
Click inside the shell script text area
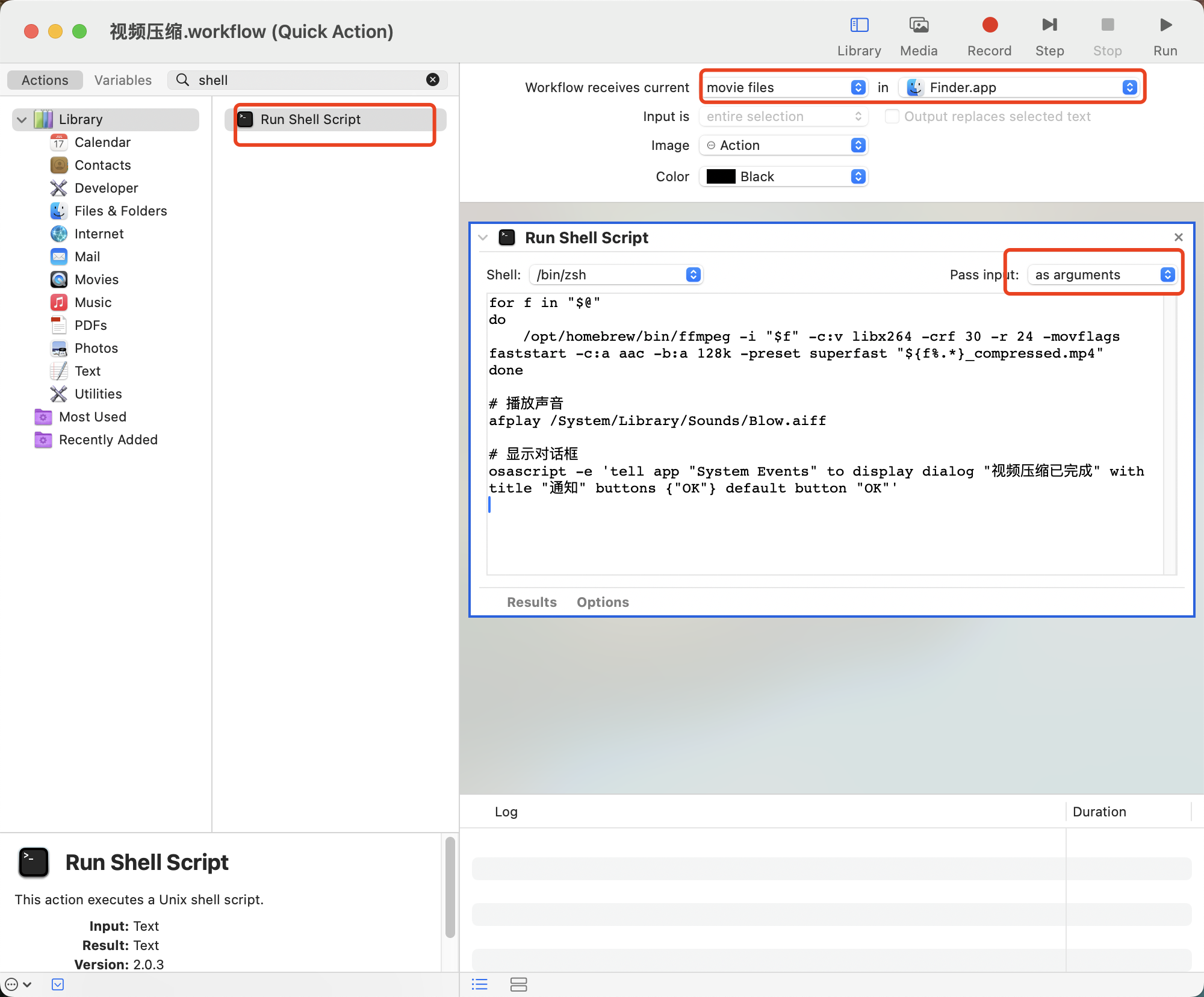point(825,433)
